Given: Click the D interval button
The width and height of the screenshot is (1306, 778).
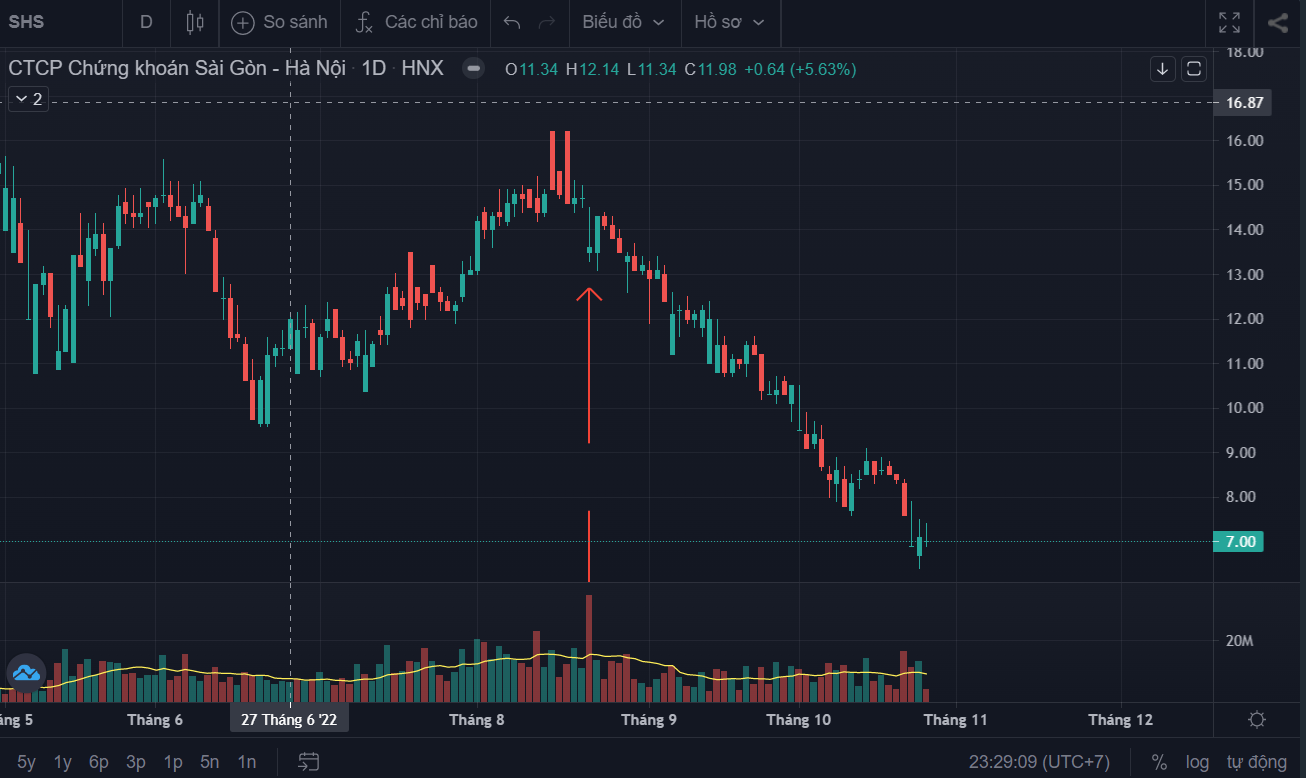Looking at the screenshot, I should tap(146, 22).
